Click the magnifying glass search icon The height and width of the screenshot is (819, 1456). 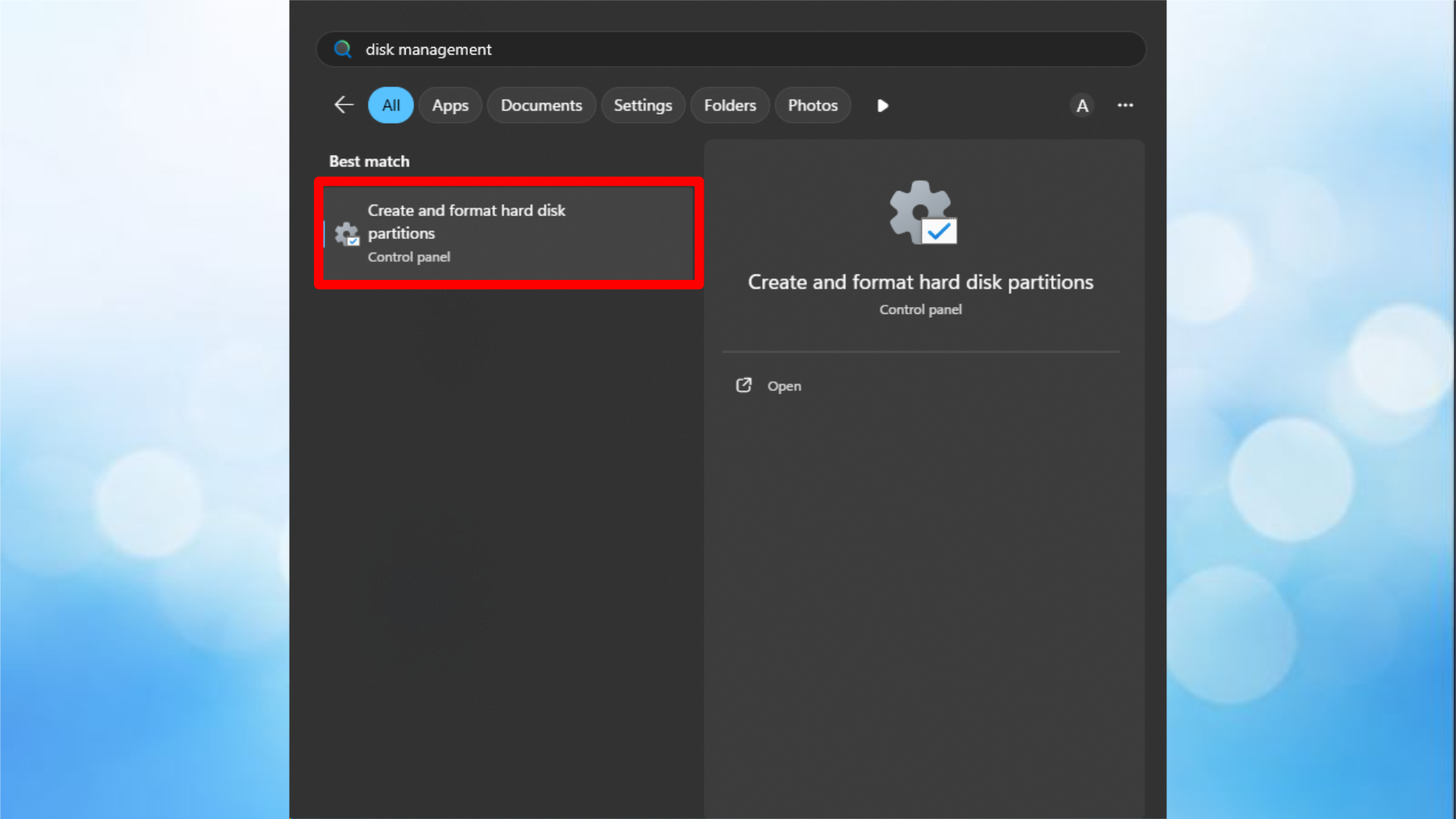[343, 49]
